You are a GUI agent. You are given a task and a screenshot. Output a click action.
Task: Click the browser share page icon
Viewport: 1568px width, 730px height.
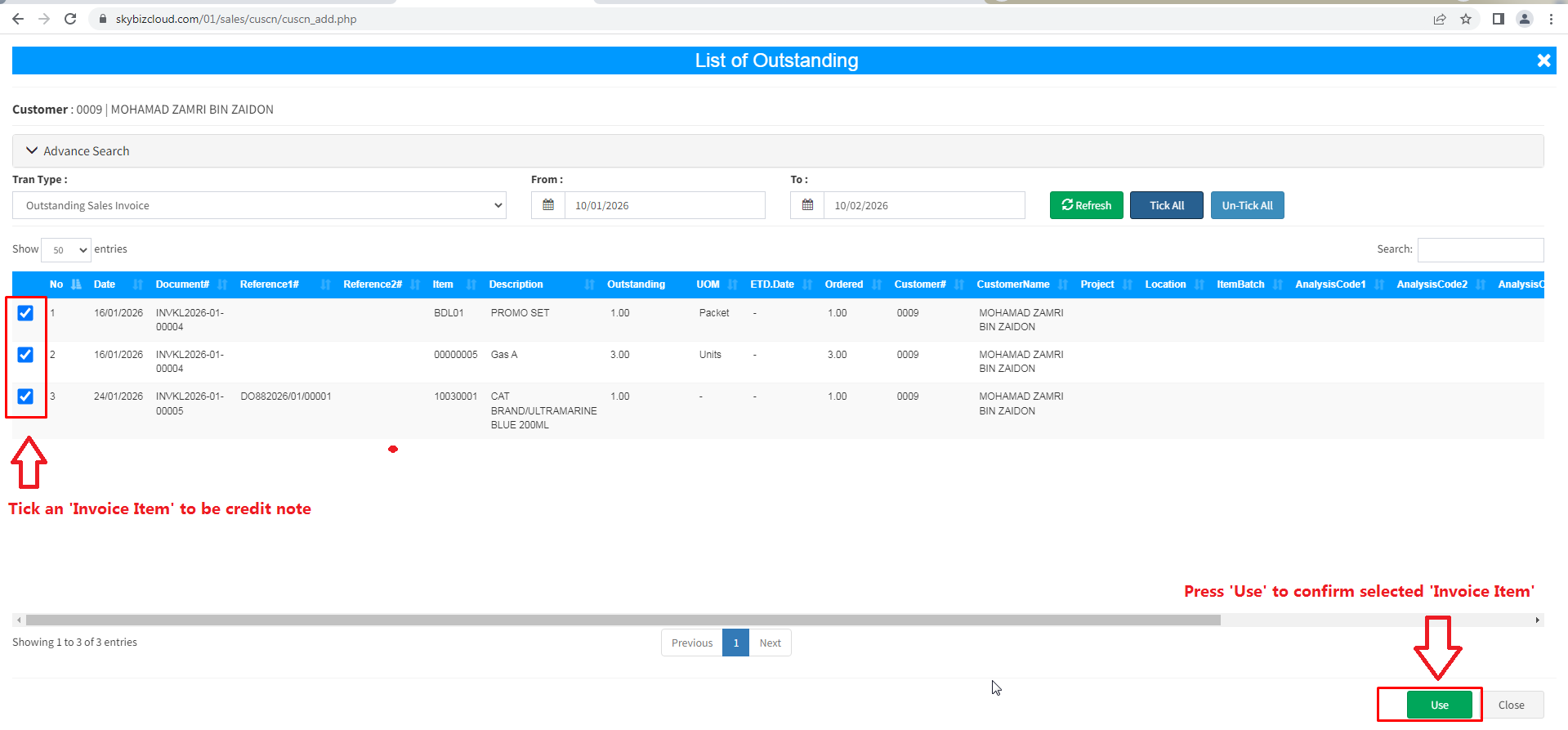1440,19
